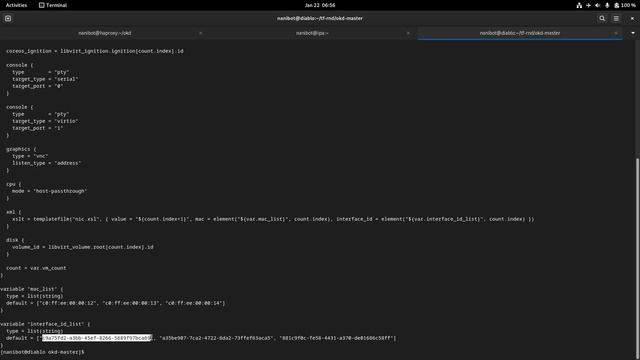Expand the tab list dropdown arrow
The image size is (640, 360).
[633, 33]
